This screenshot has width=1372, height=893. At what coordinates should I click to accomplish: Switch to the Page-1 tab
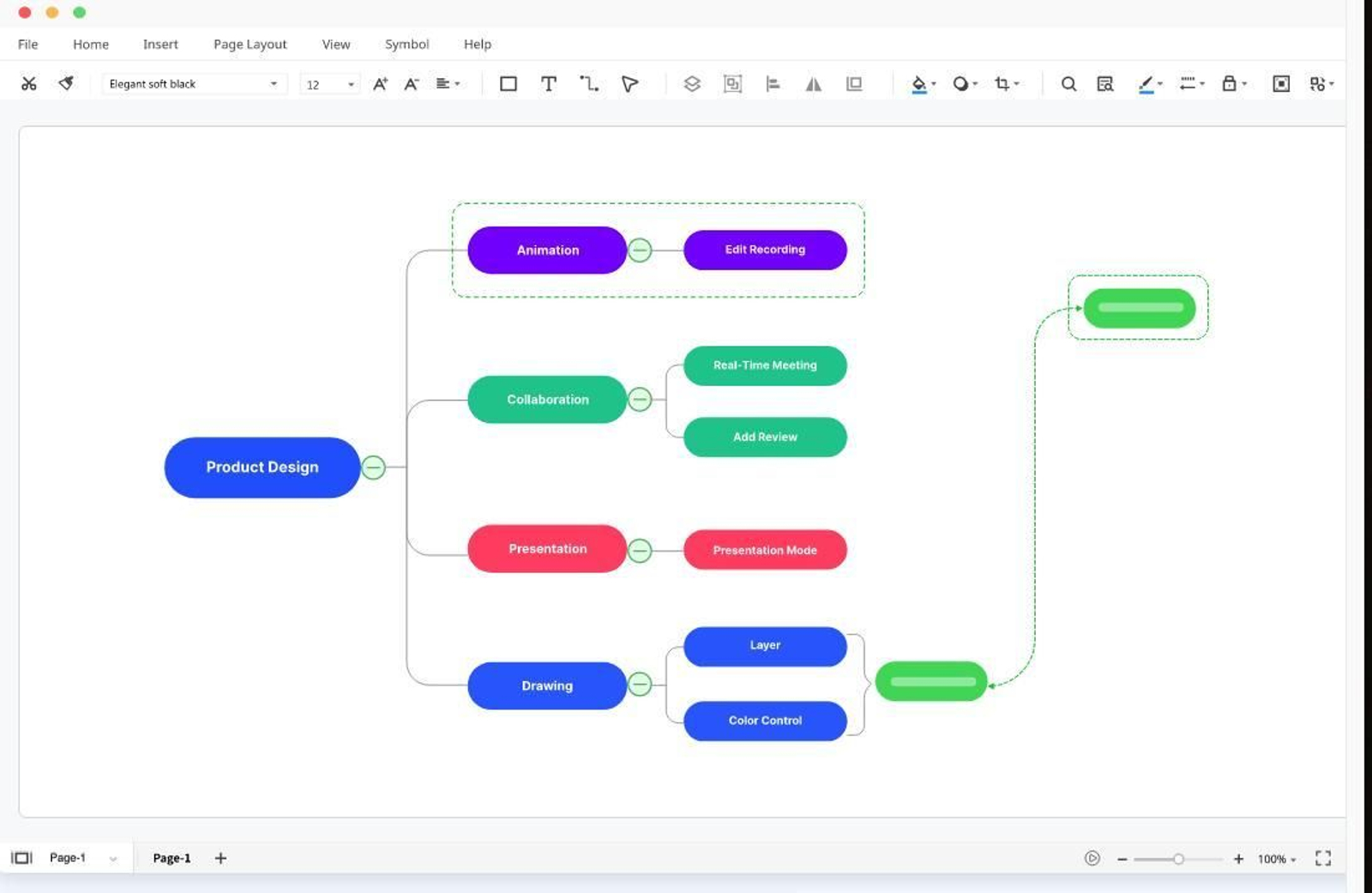171,857
